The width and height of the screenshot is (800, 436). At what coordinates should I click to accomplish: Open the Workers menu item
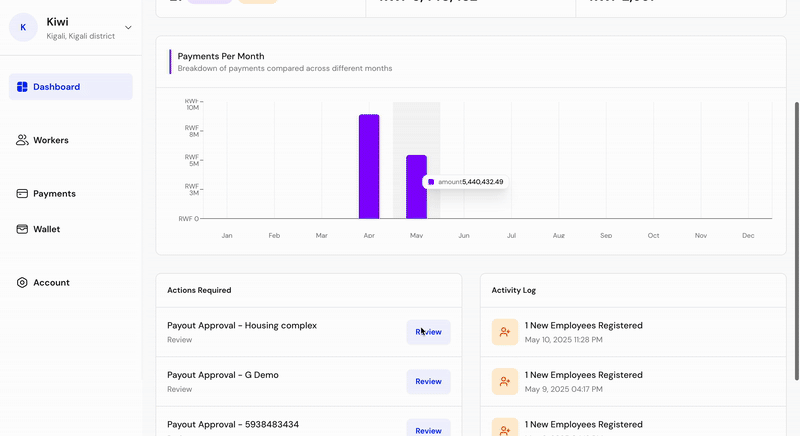tap(71, 140)
